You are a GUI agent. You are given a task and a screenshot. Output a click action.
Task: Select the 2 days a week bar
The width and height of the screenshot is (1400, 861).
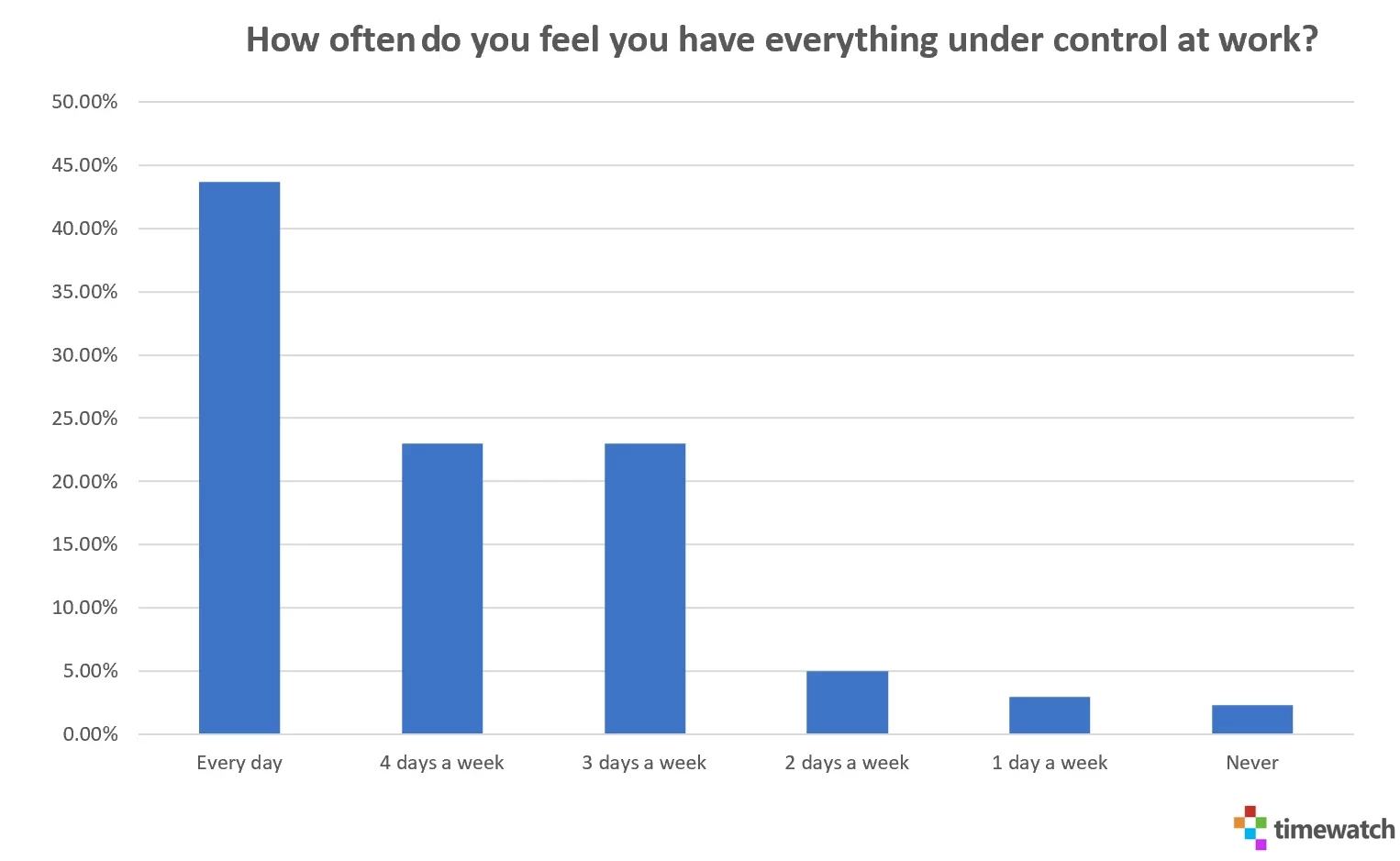point(847,702)
